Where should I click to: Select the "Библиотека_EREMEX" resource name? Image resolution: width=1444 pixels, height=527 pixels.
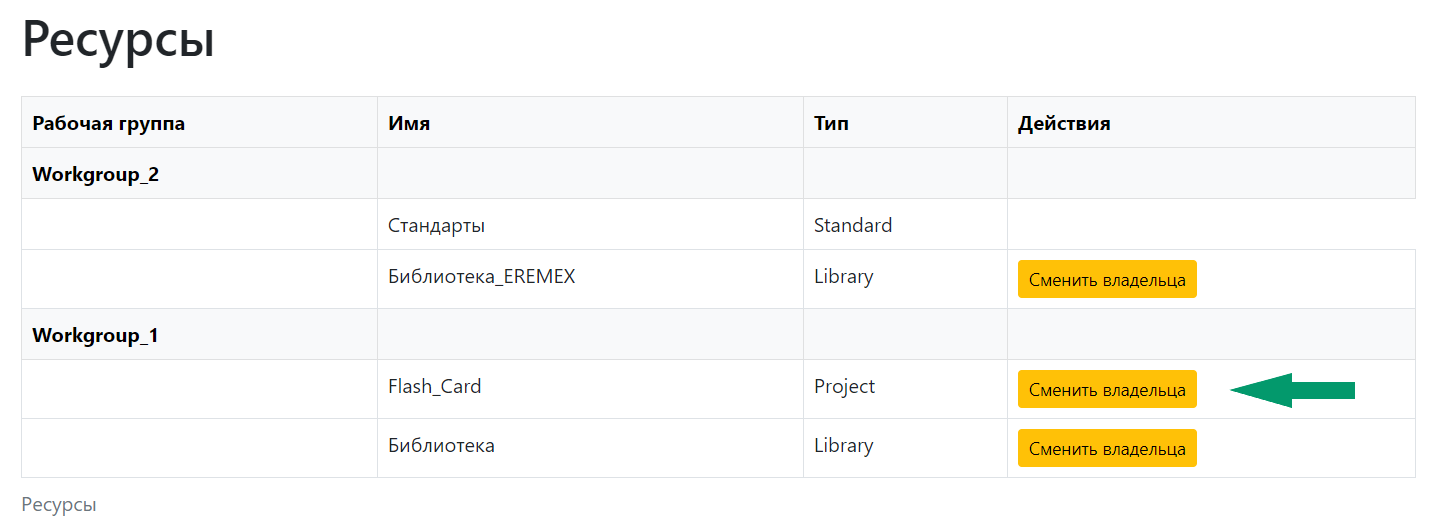point(482,277)
